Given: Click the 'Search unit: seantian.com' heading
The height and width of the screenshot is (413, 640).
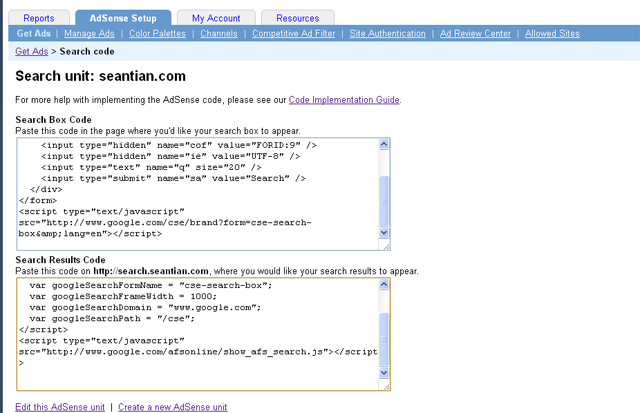Looking at the screenshot, I should (x=100, y=76).
